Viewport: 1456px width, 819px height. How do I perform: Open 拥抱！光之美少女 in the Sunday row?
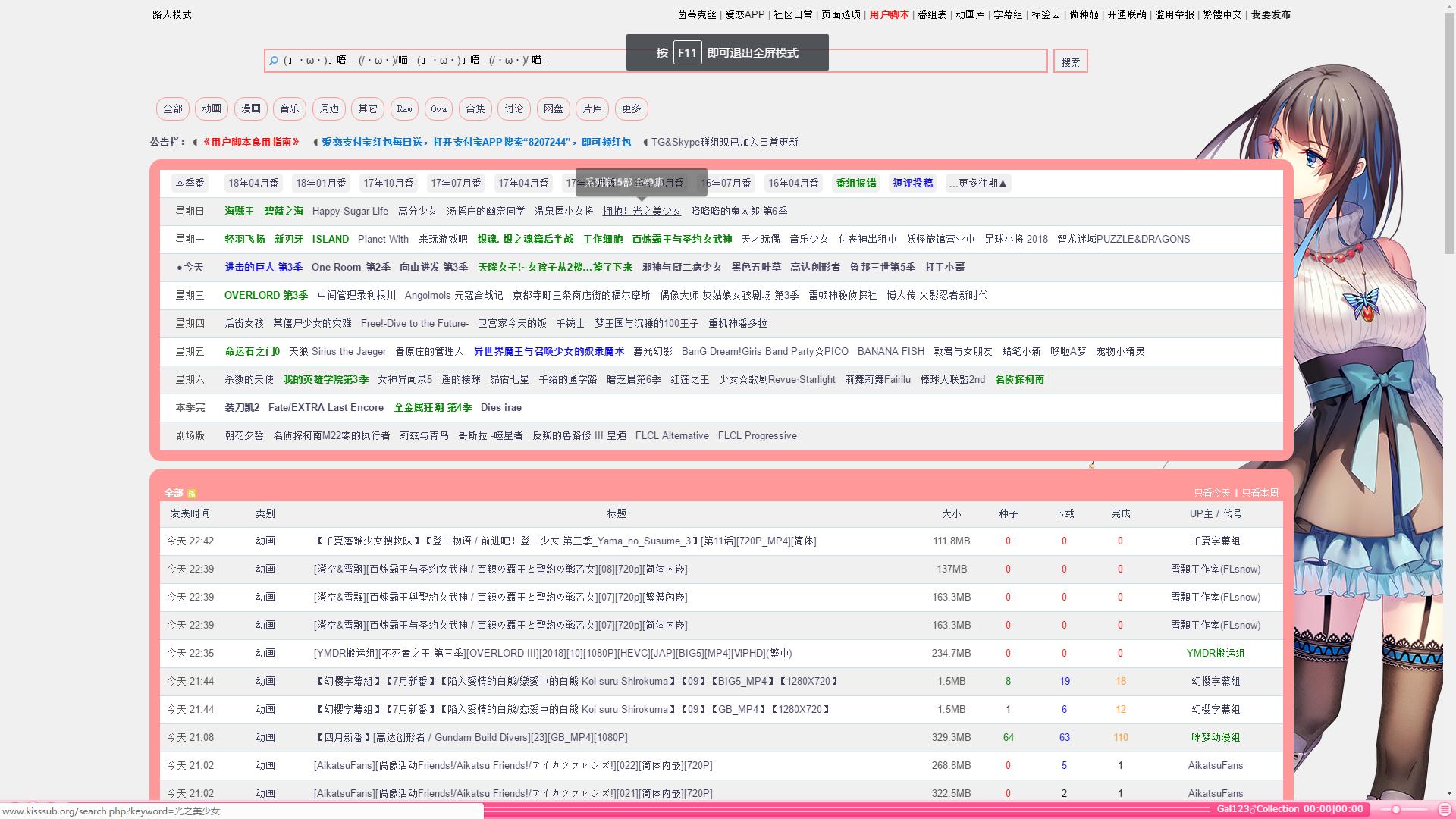[642, 211]
